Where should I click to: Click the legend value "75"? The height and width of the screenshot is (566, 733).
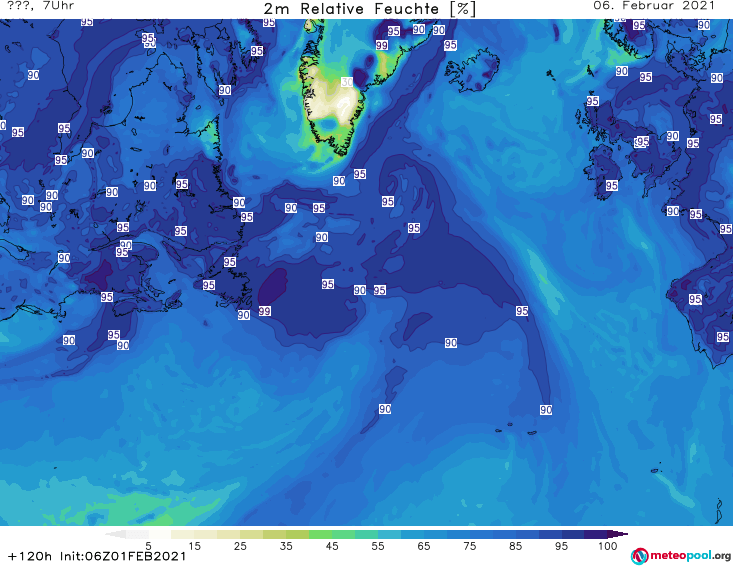tap(470, 546)
